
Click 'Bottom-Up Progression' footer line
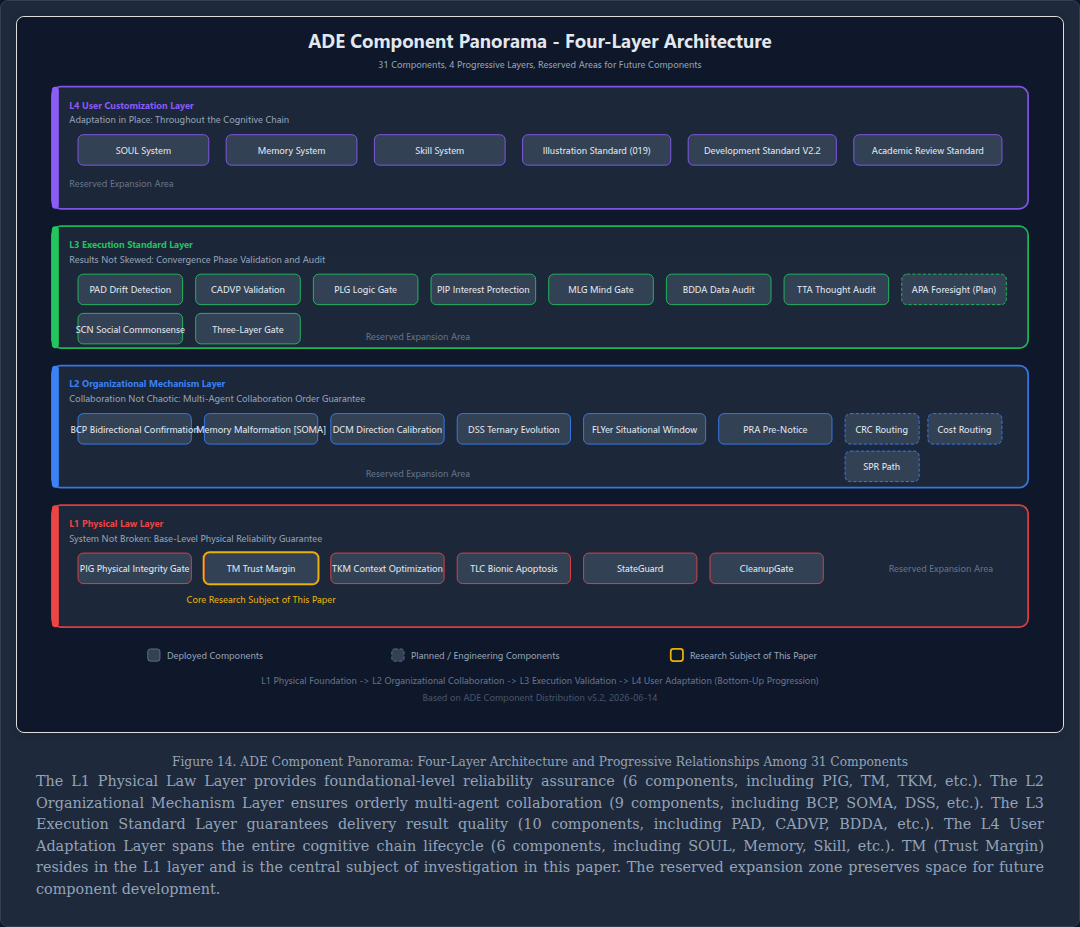[540, 680]
